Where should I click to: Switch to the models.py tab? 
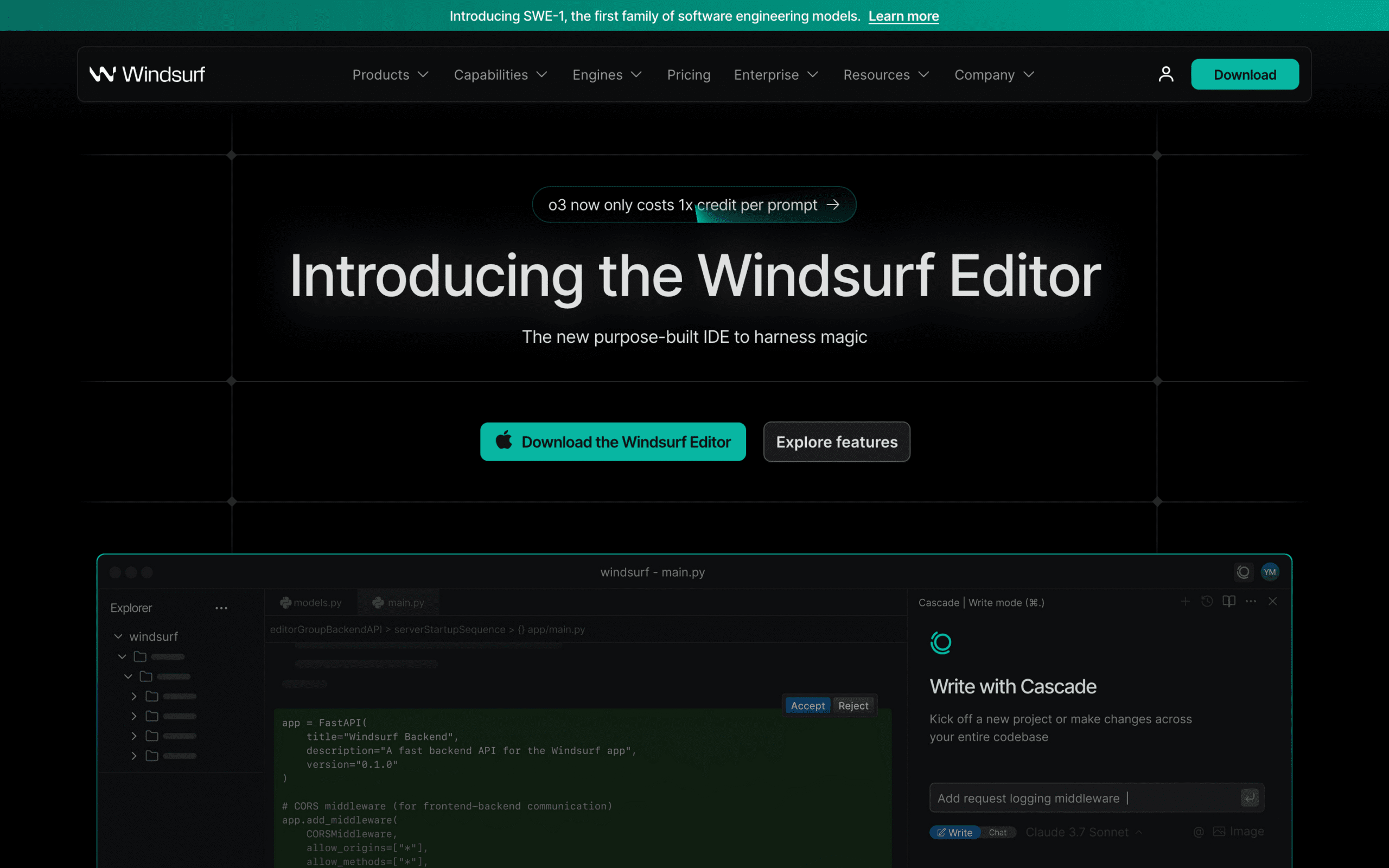point(310,602)
